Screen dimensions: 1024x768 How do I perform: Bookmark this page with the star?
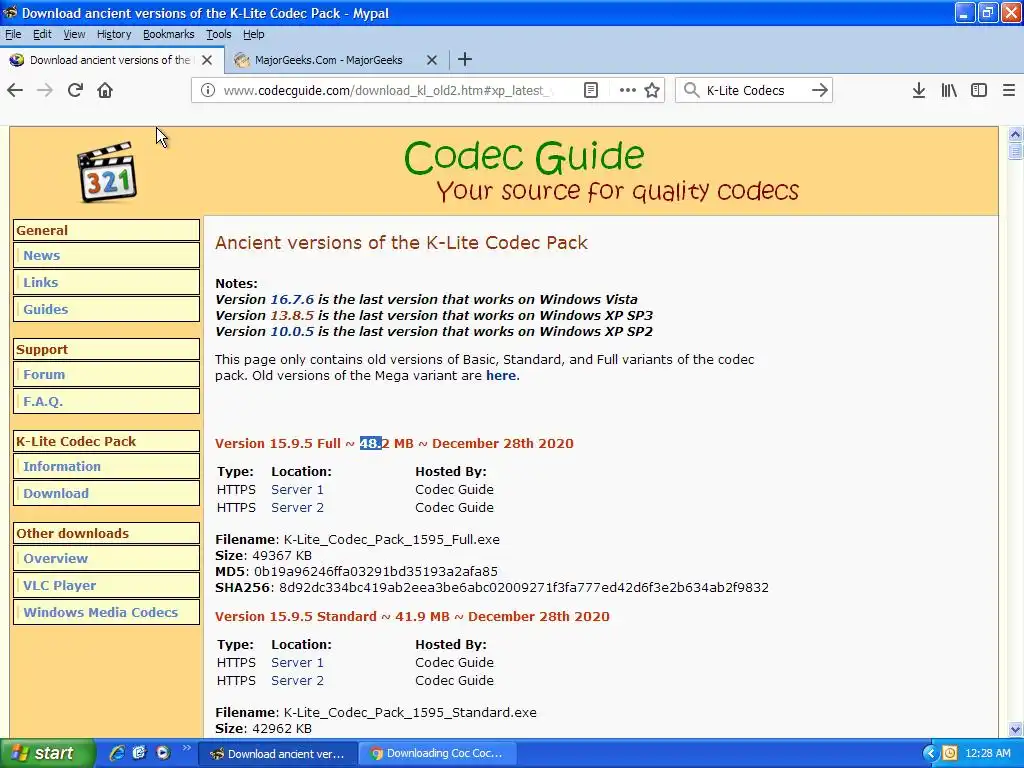[x=652, y=90]
